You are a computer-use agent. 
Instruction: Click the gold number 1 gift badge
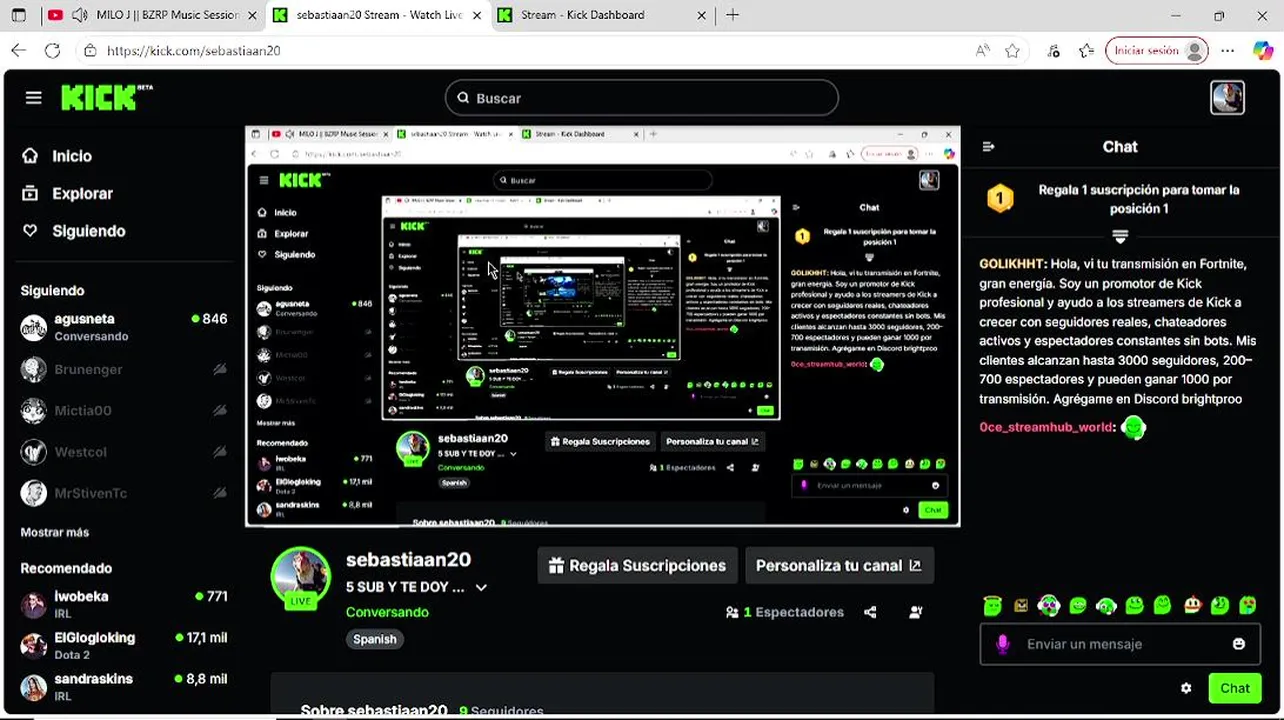1000,198
